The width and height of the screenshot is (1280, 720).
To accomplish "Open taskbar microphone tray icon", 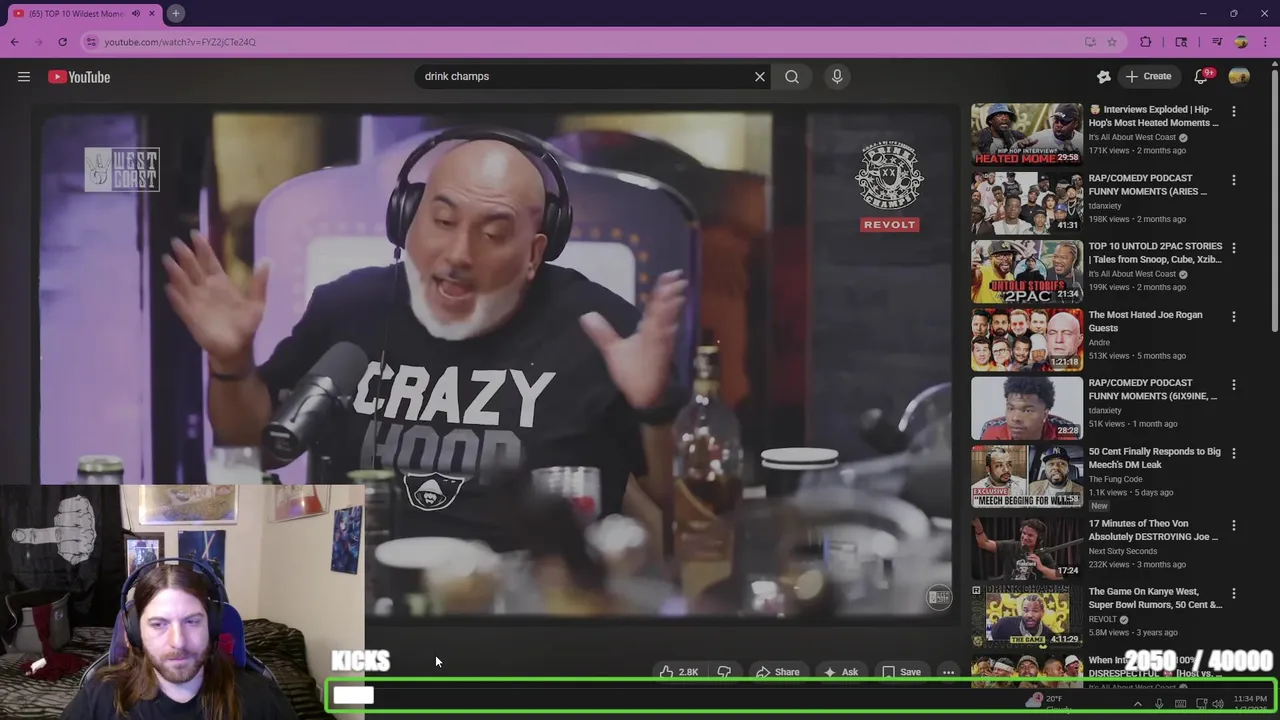I will pos(1159,704).
